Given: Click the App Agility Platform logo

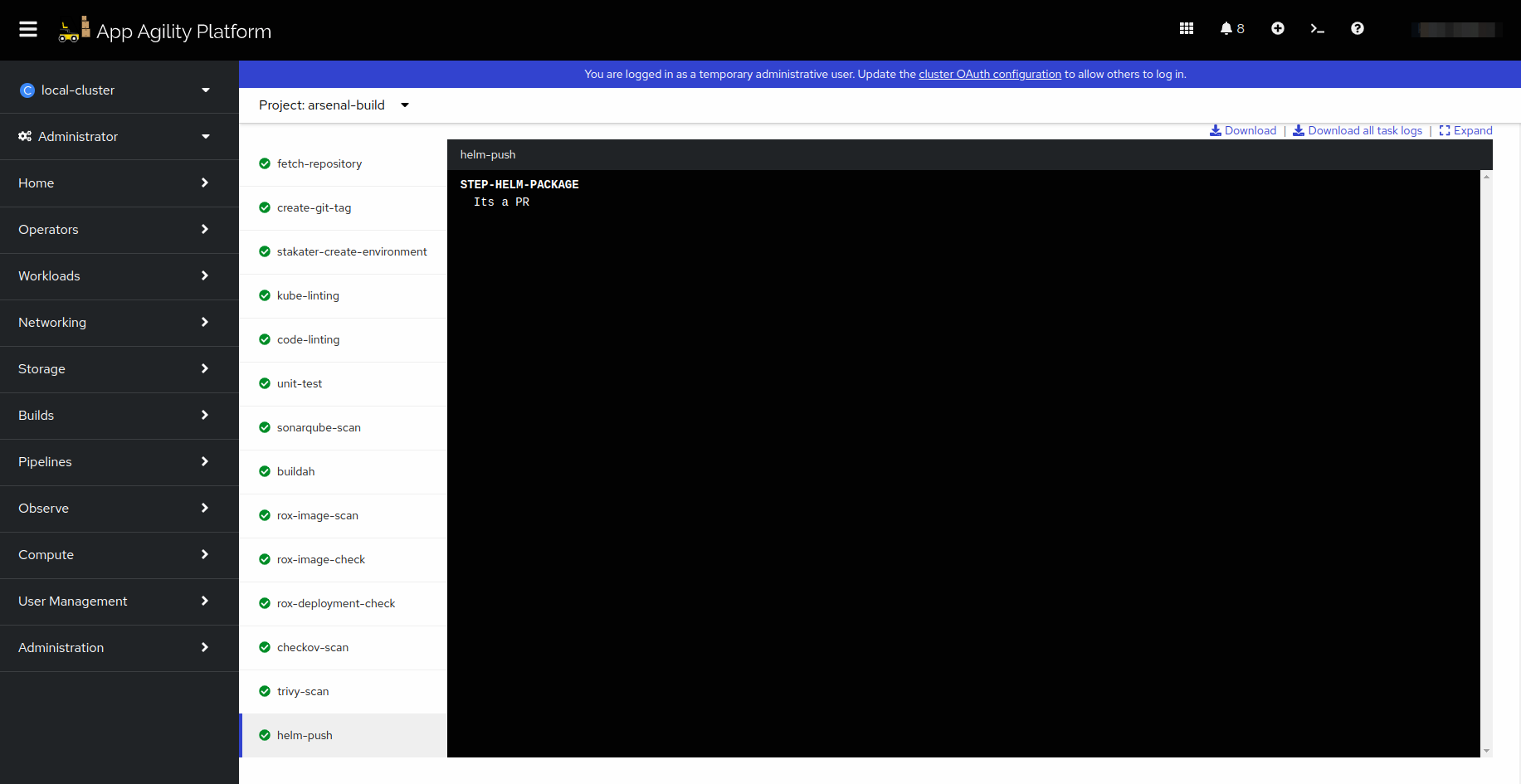Looking at the screenshot, I should (165, 31).
